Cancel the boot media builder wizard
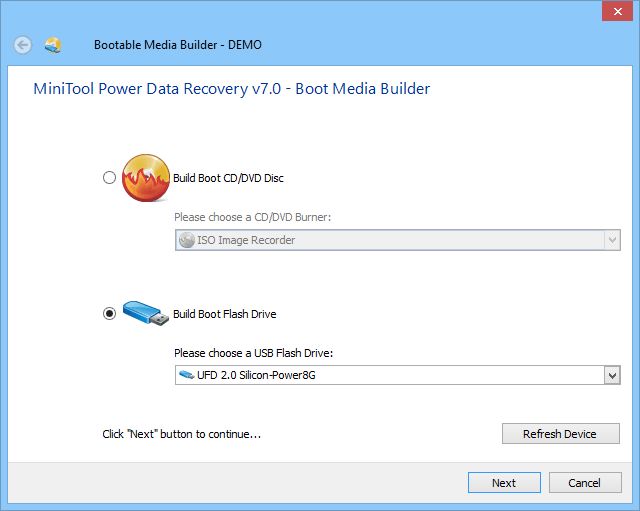Image resolution: width=640 pixels, height=511 pixels. pyautogui.click(x=584, y=483)
